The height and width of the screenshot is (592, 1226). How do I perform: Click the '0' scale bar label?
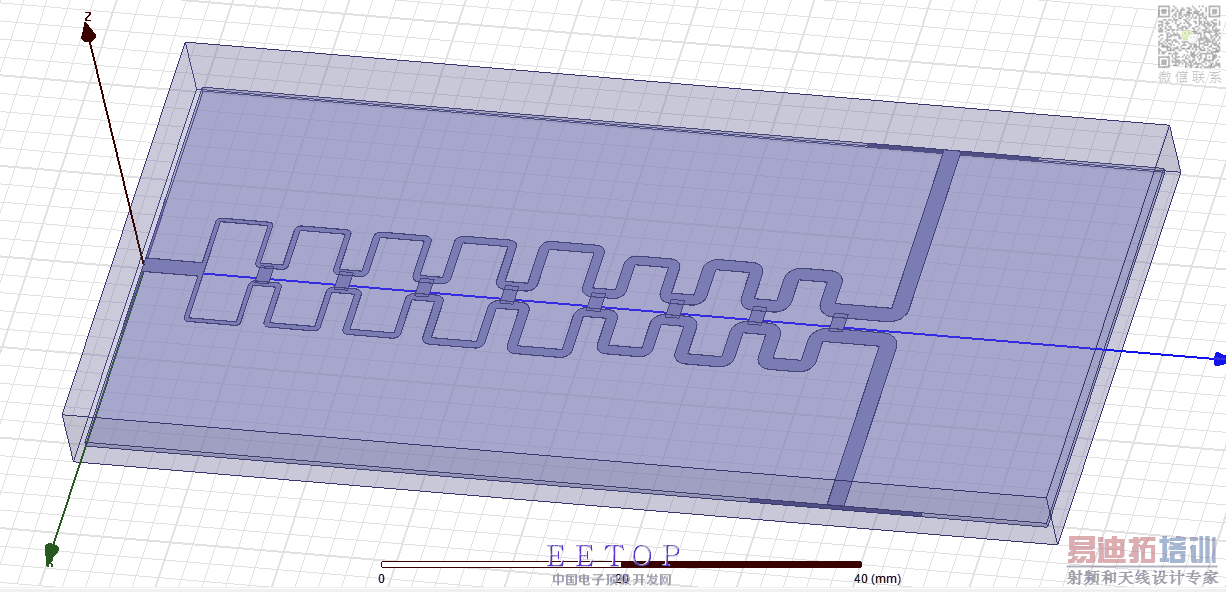pos(381,578)
